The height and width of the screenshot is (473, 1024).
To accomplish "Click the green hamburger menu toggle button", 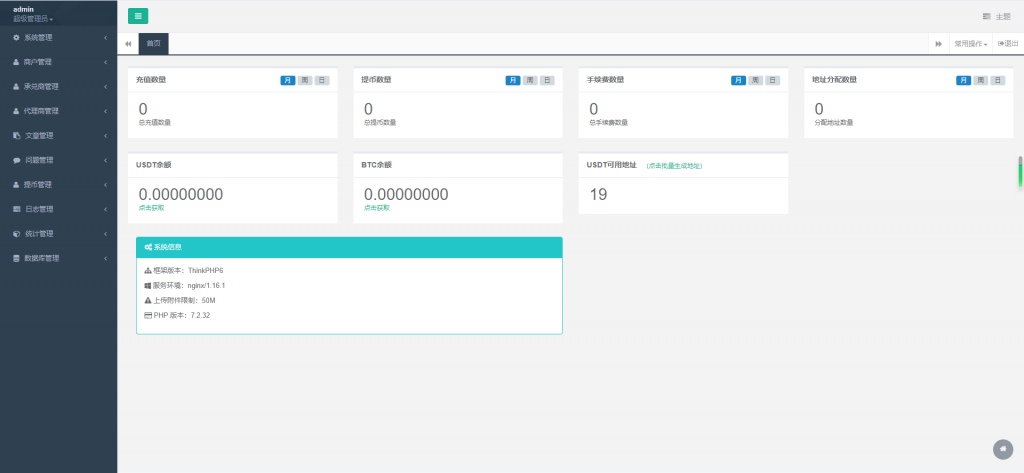I will 138,16.
